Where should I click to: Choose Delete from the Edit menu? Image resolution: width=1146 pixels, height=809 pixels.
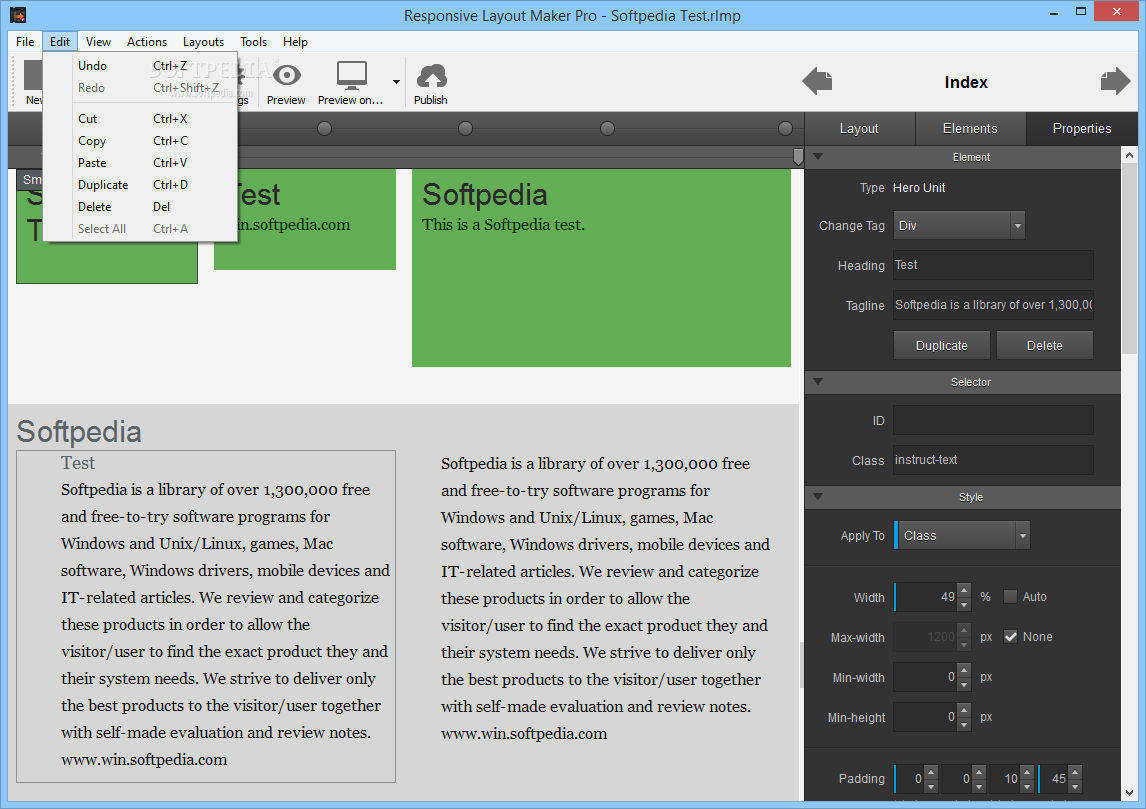(x=140, y=206)
